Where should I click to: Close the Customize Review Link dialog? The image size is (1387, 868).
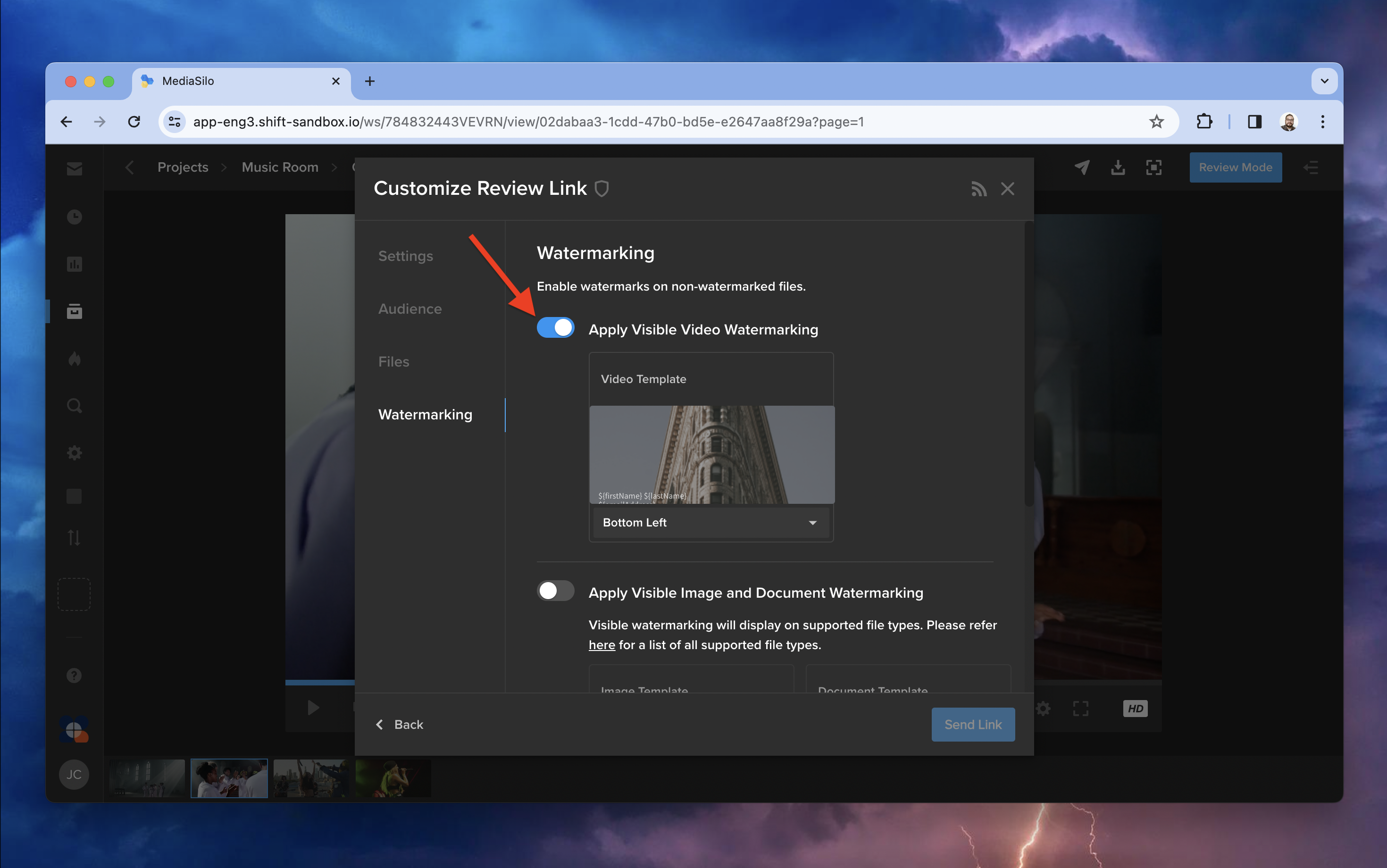1008,189
